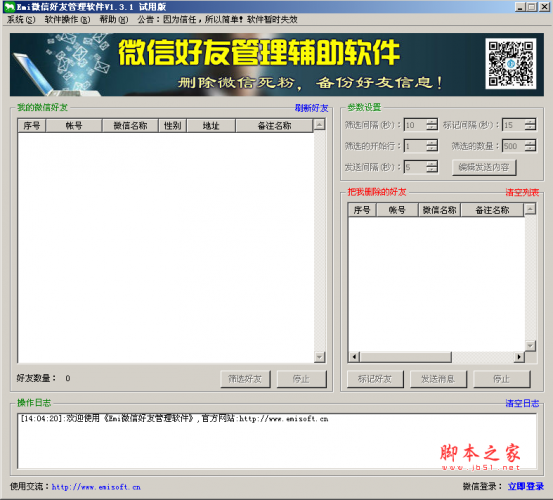Image resolution: width=553 pixels, height=500 pixels.
Task: Click the 标记好友 button
Action: coord(375,379)
